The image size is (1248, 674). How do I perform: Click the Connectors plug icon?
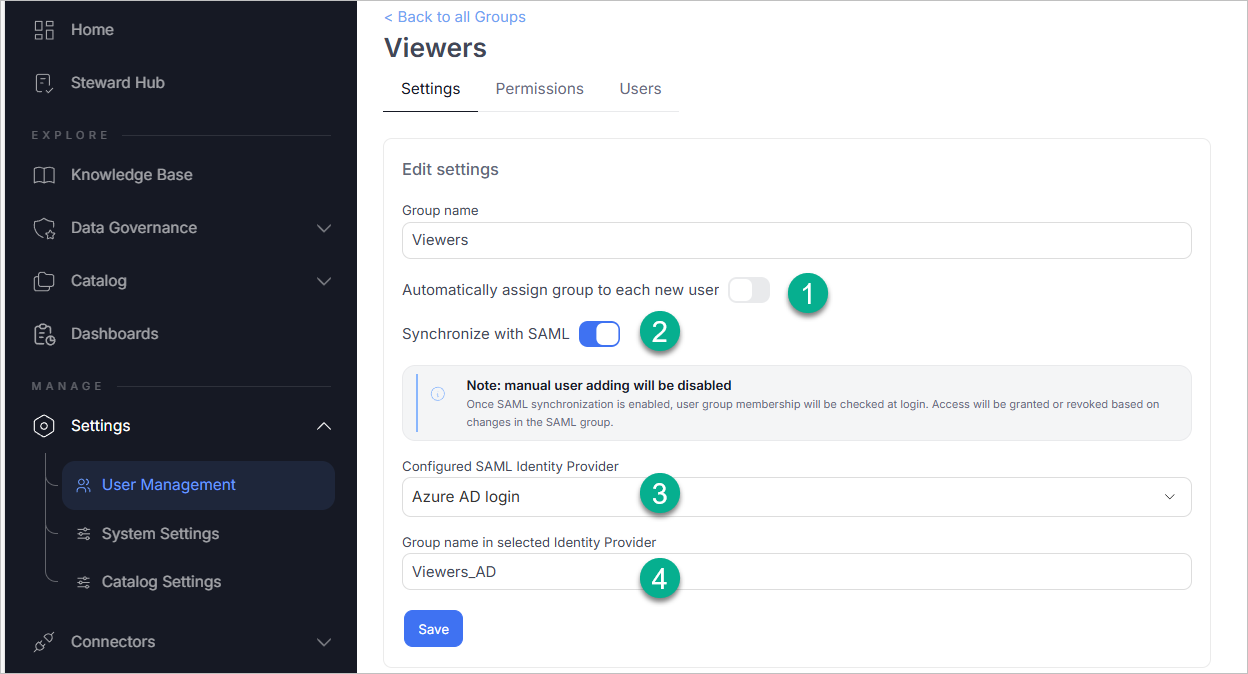pyautogui.click(x=44, y=642)
